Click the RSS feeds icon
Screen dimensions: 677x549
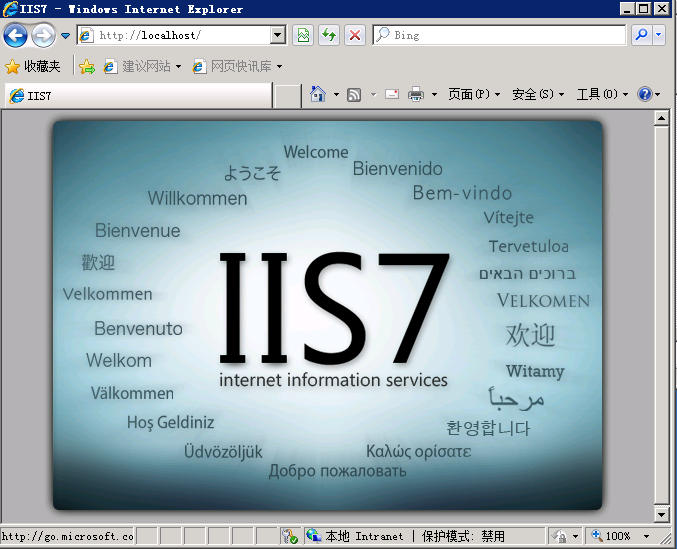click(354, 94)
